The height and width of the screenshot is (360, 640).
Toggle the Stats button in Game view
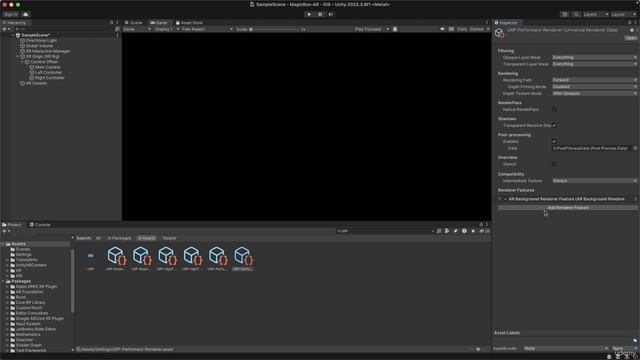click(462, 29)
